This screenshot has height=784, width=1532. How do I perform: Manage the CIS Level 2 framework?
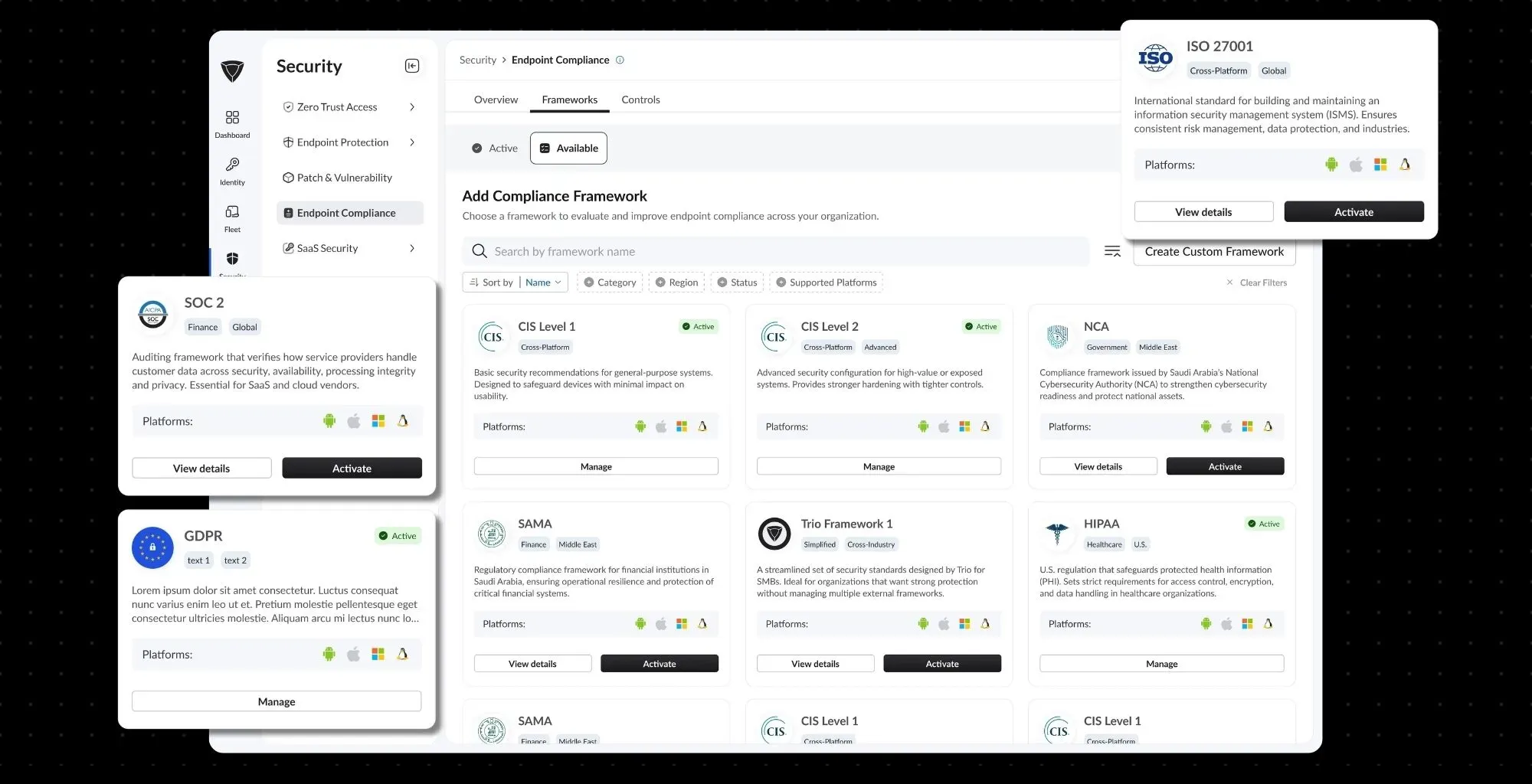[x=879, y=466]
